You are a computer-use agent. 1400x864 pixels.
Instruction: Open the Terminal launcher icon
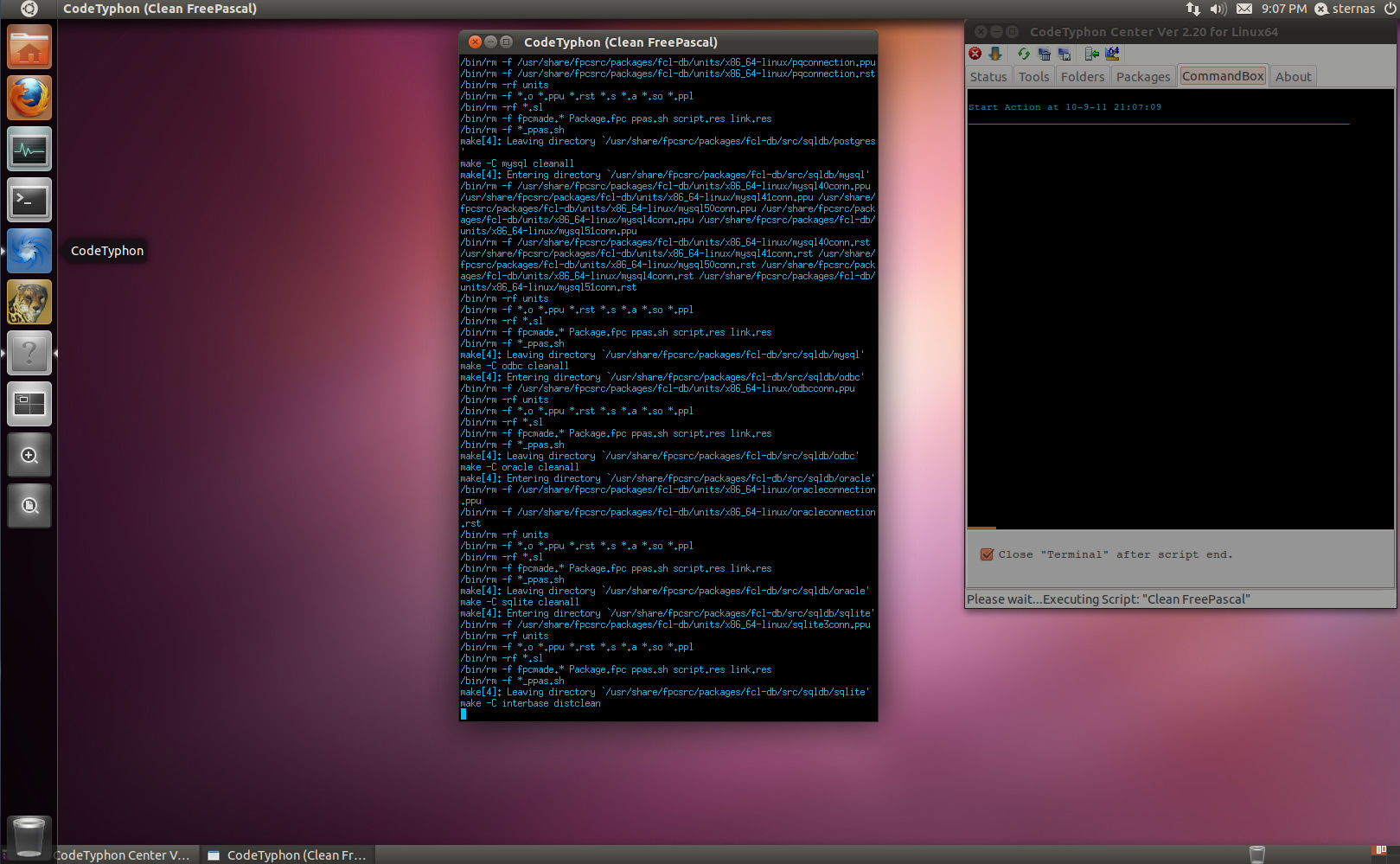tap(29, 200)
